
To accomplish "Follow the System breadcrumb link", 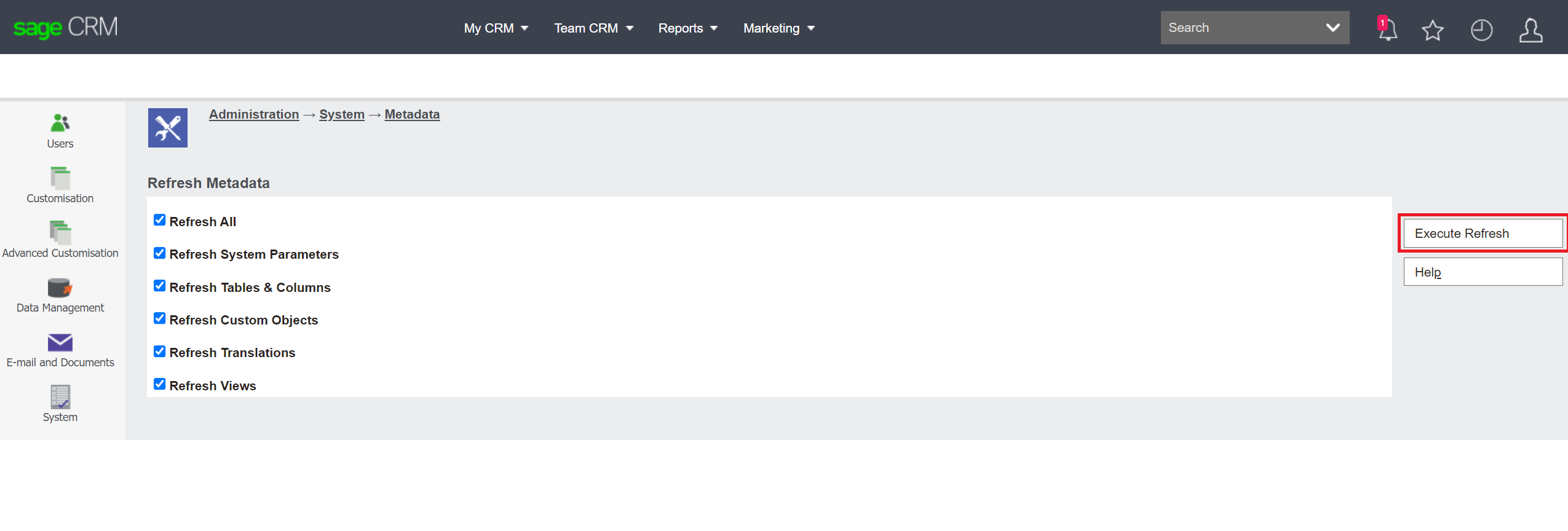I will click(342, 114).
